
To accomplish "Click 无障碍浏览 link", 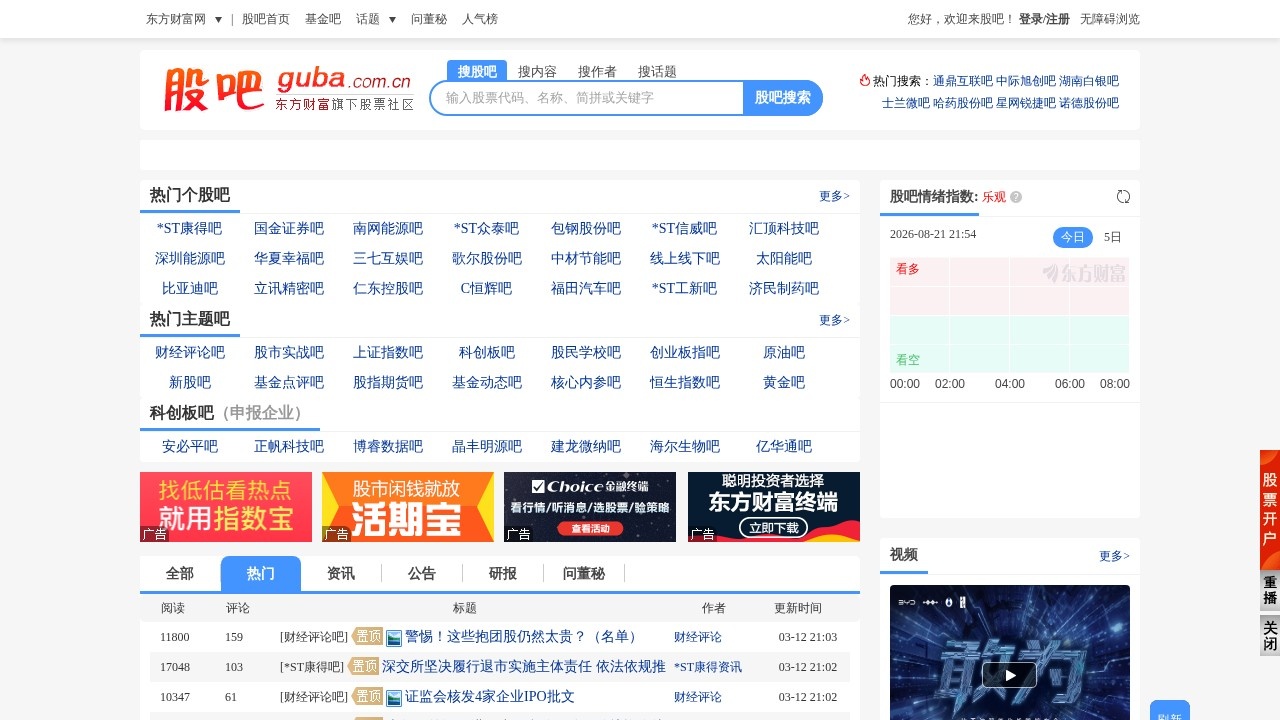I will [1110, 19].
